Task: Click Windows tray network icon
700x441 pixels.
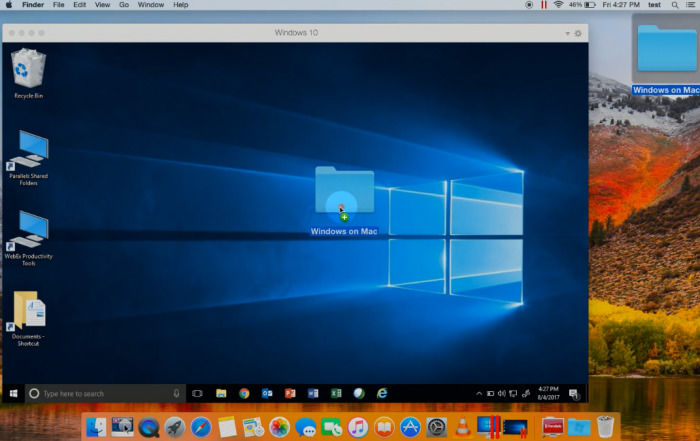Action: coord(513,394)
